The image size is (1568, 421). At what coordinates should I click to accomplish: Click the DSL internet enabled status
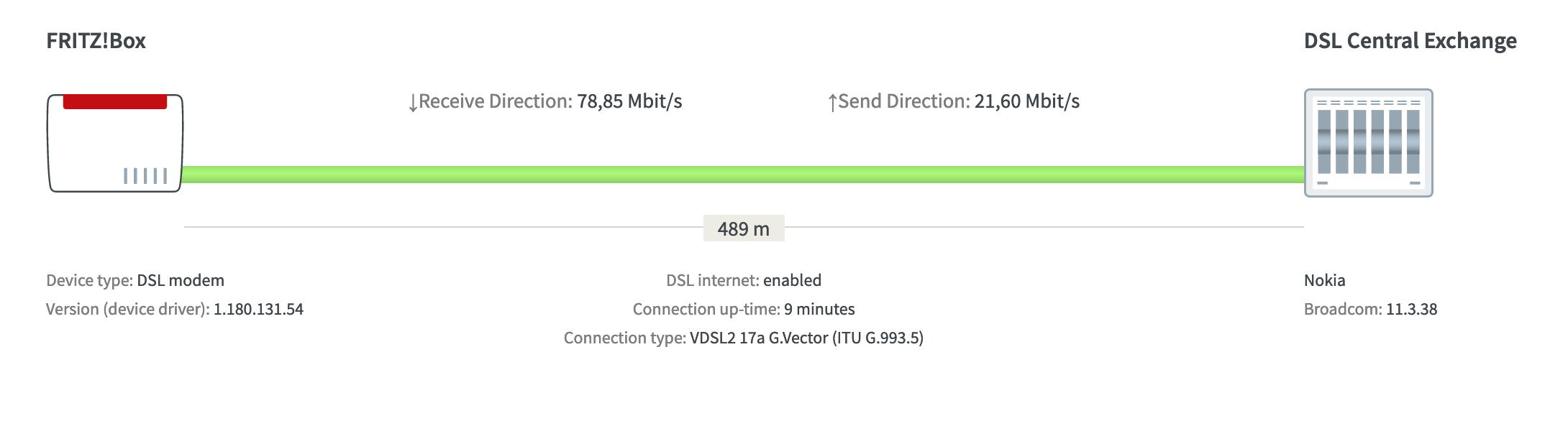click(792, 280)
